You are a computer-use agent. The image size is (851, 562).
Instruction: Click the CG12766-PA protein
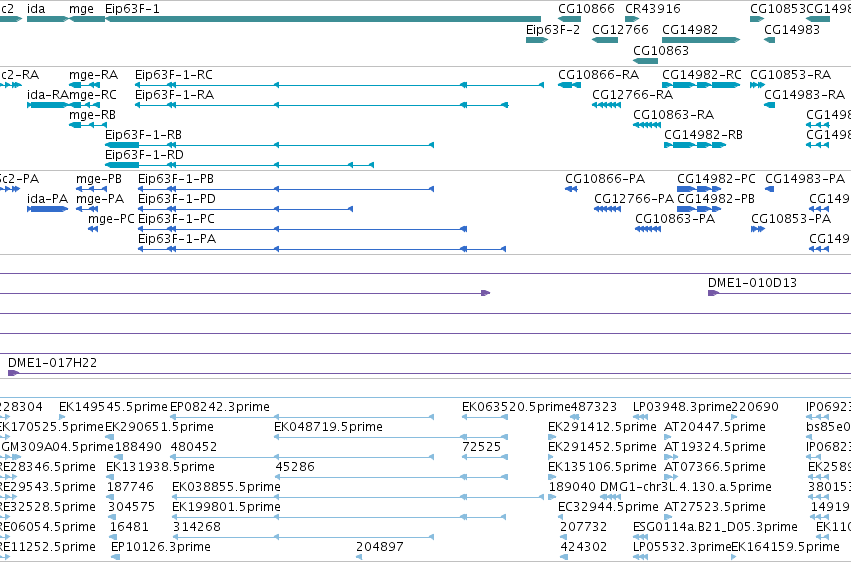pyautogui.click(x=607, y=209)
